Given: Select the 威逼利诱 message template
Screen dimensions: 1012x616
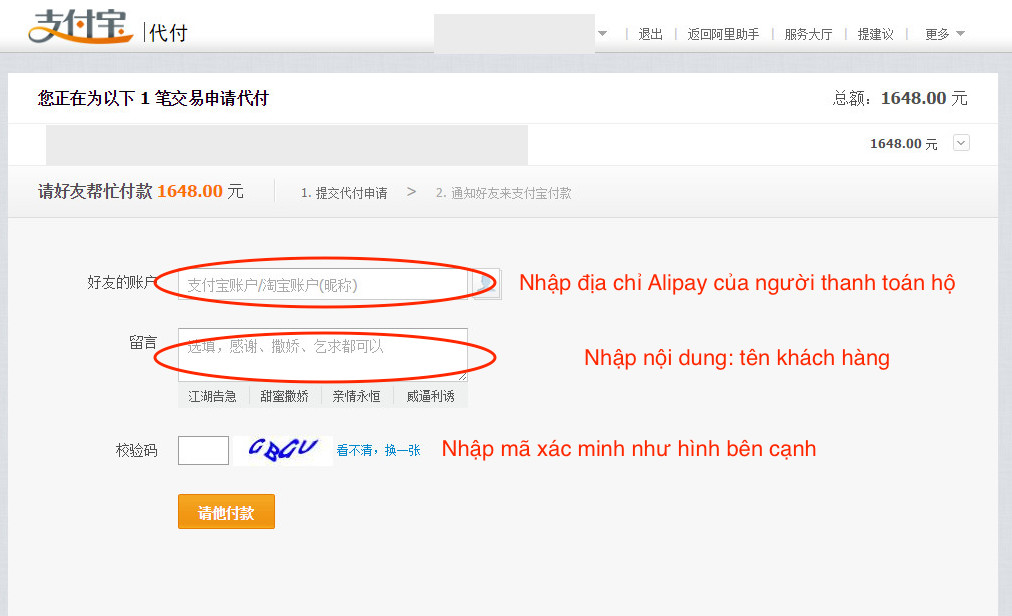Looking at the screenshot, I should pos(430,396).
